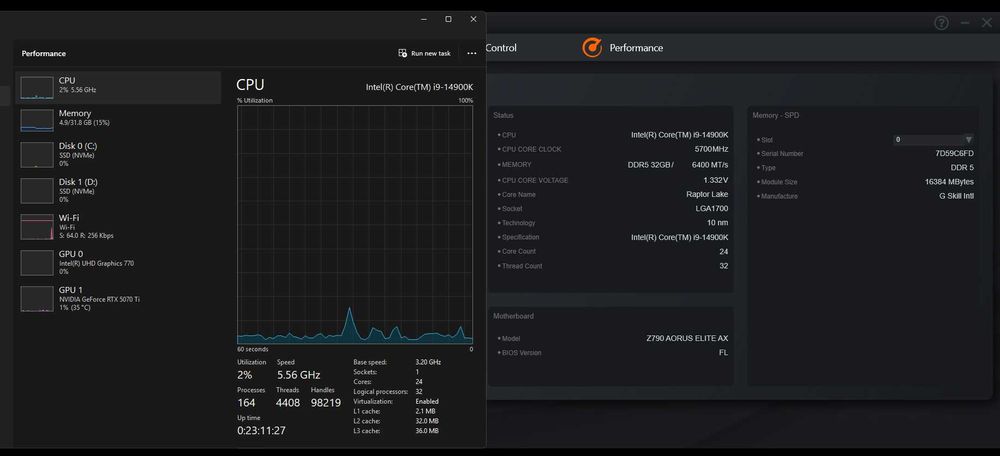Click the Raptor Lake core name
Viewport: 1000px width, 456px height.
point(707,195)
